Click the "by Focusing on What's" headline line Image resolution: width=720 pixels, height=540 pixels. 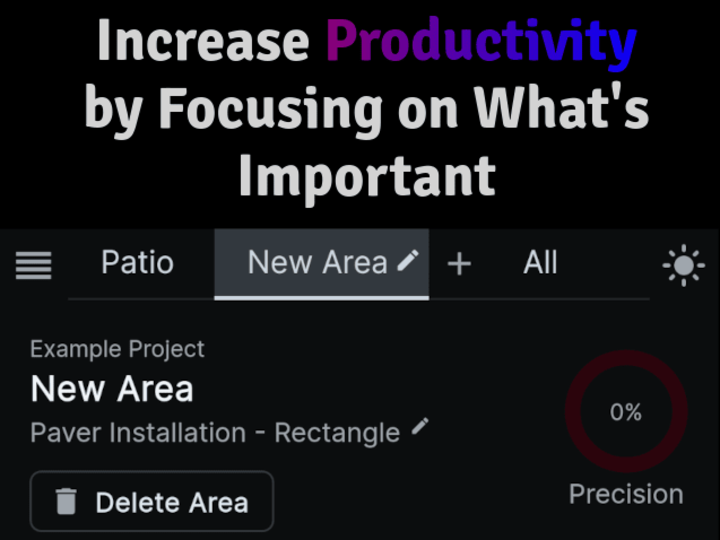point(366,110)
